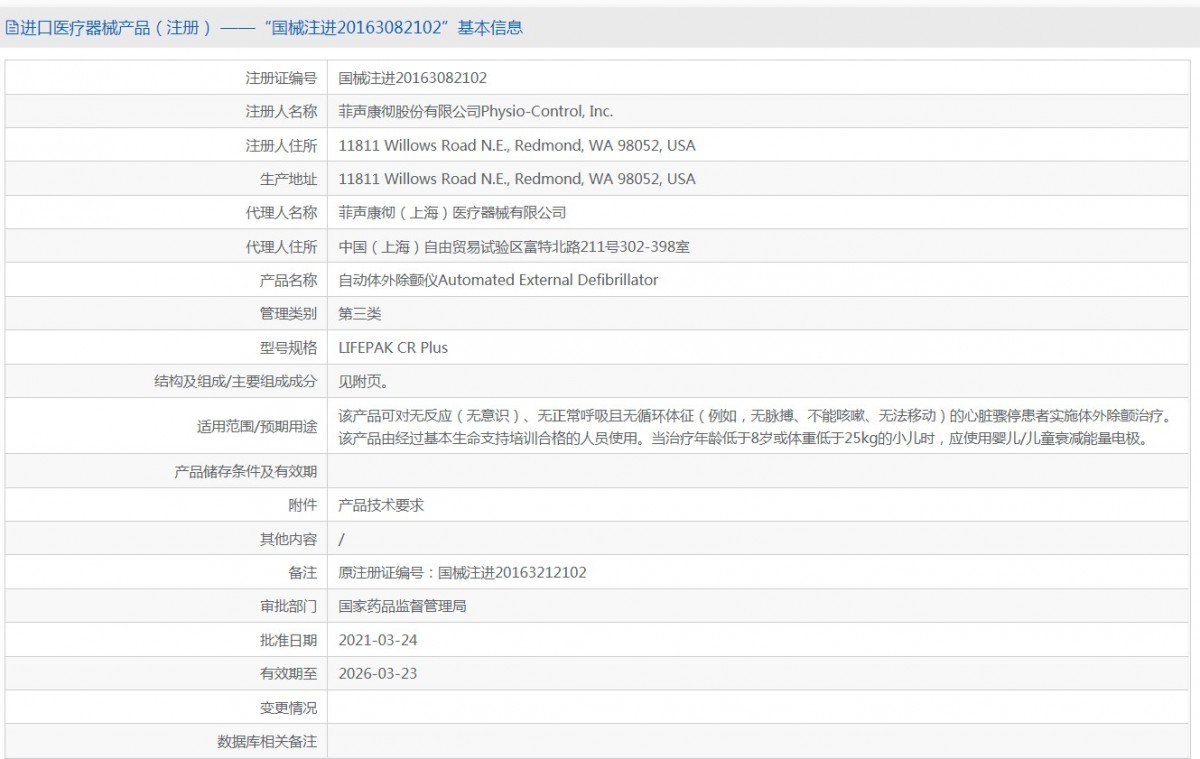Click agent name 菲声康彻(上海)医疗器械有限公司

point(453,213)
